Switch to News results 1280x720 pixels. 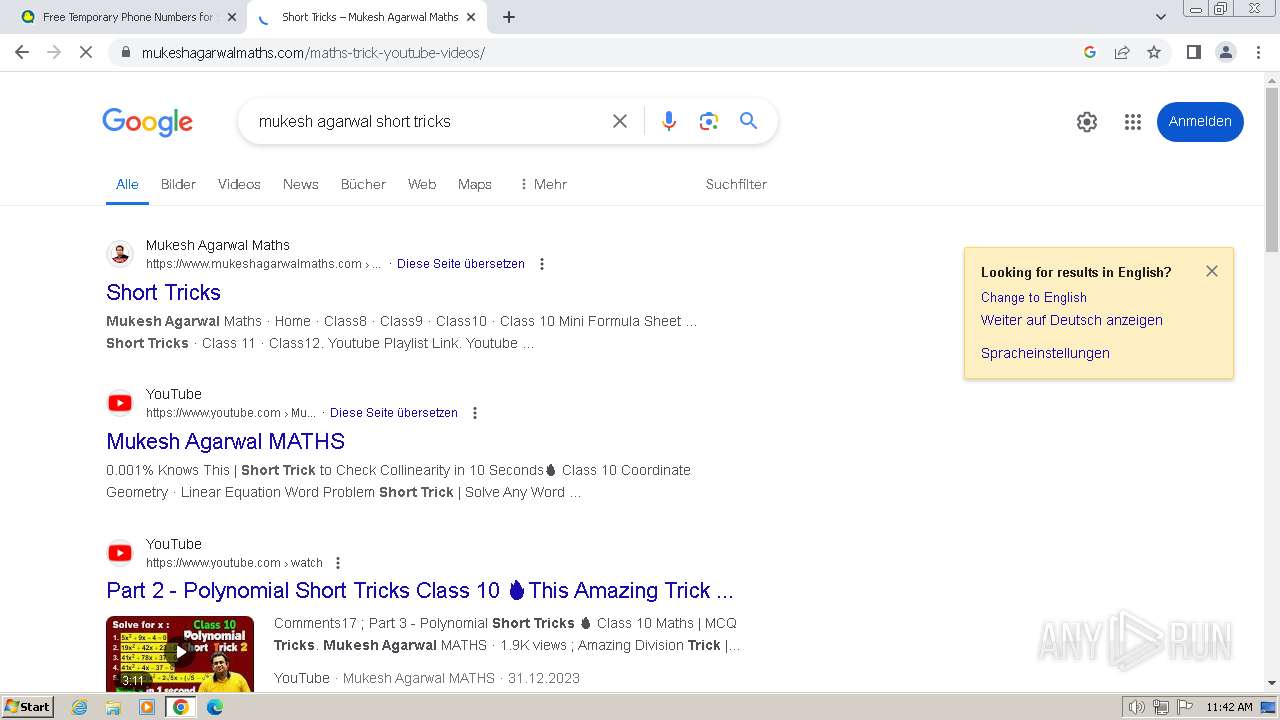(300, 184)
